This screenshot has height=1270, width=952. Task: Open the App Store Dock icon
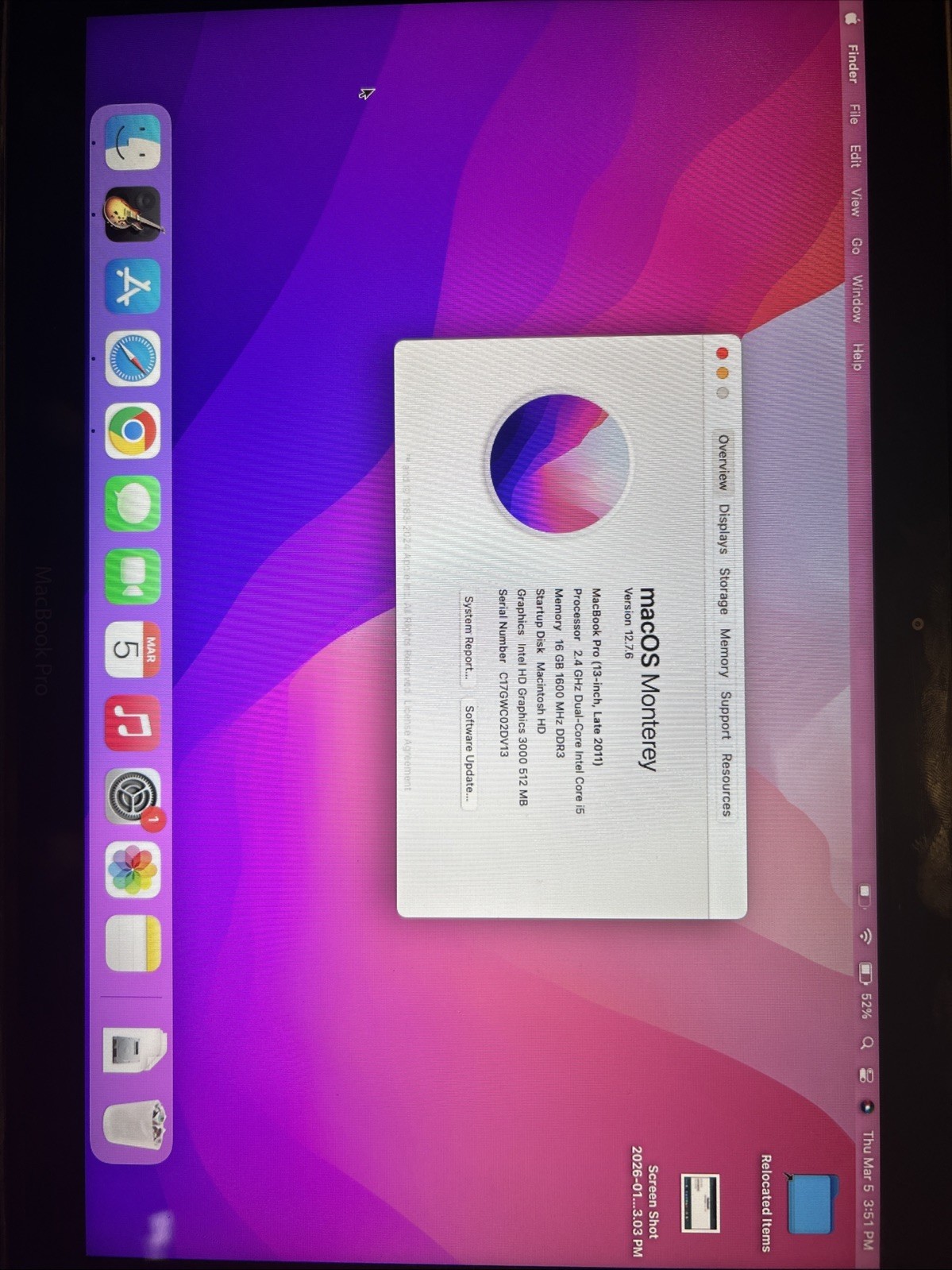coord(133,286)
